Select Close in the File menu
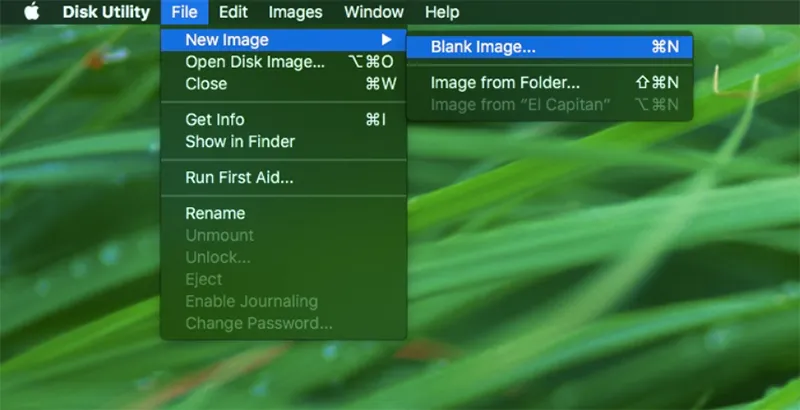 point(206,84)
